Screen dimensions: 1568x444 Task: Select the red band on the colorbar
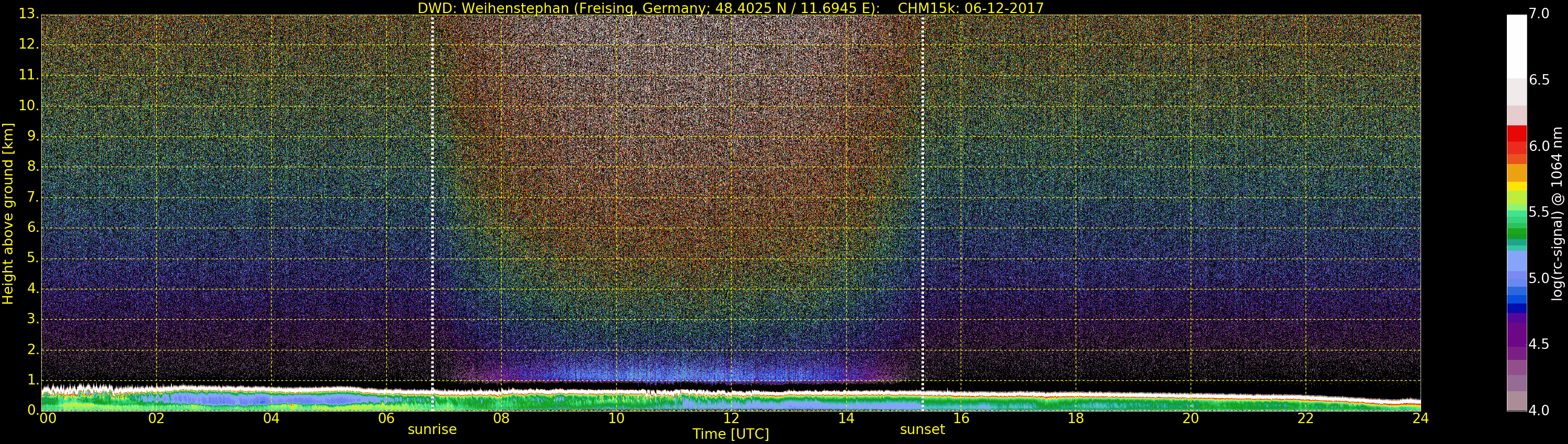1516,134
